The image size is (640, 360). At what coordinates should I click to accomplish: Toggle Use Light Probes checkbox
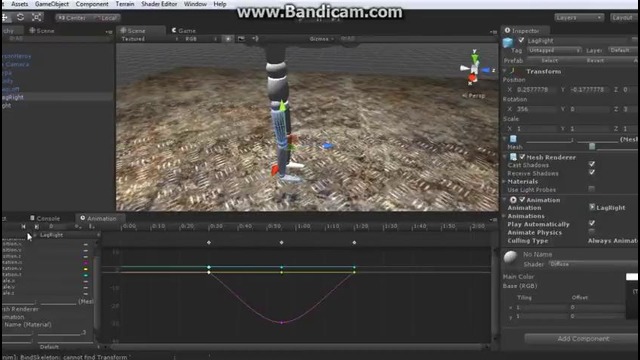[591, 189]
